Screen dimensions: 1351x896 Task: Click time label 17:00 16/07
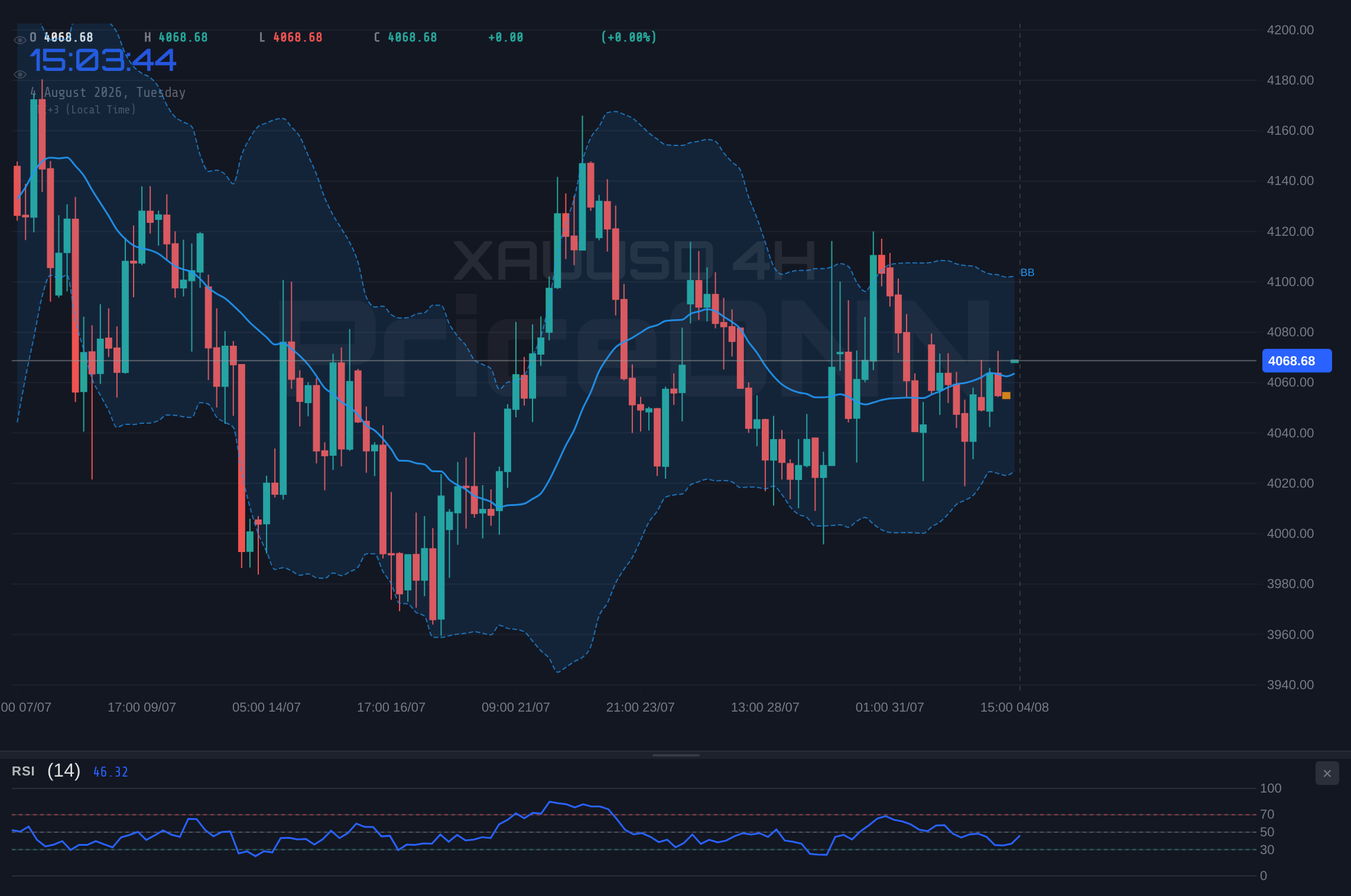[391, 707]
